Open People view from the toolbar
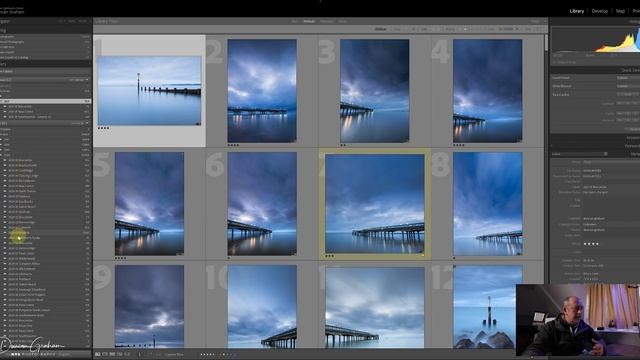 point(127,354)
